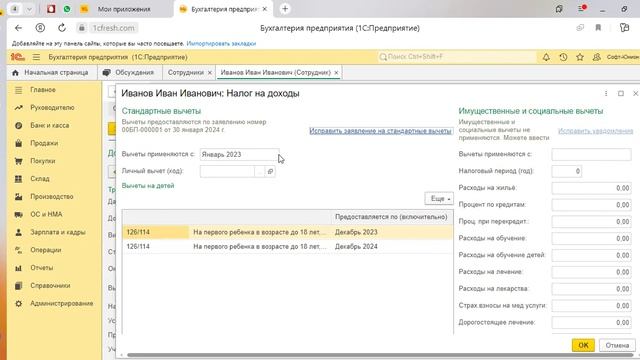
Task: Focus the 1C search field
Action: click(456, 57)
